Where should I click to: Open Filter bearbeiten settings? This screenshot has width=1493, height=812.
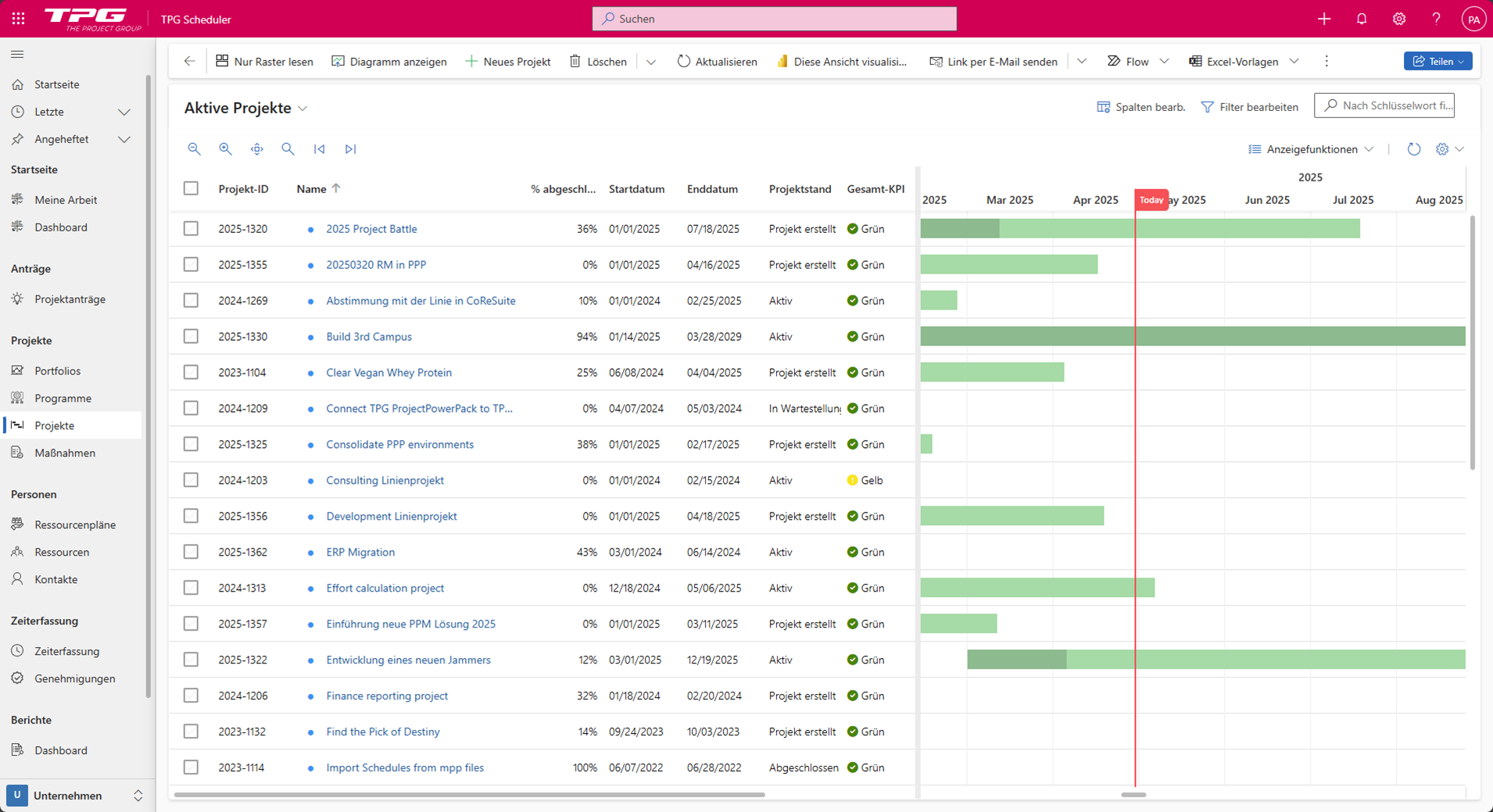point(1249,107)
